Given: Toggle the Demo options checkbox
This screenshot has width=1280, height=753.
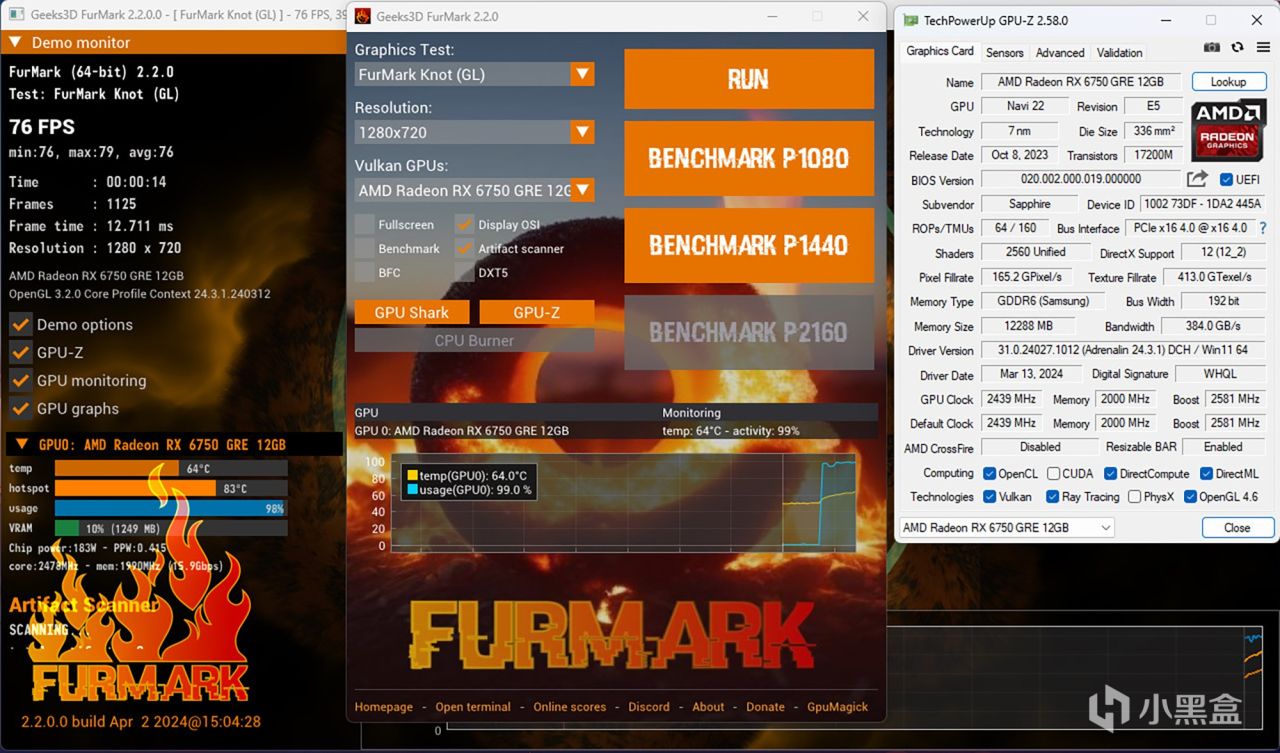Looking at the screenshot, I should click(x=19, y=324).
